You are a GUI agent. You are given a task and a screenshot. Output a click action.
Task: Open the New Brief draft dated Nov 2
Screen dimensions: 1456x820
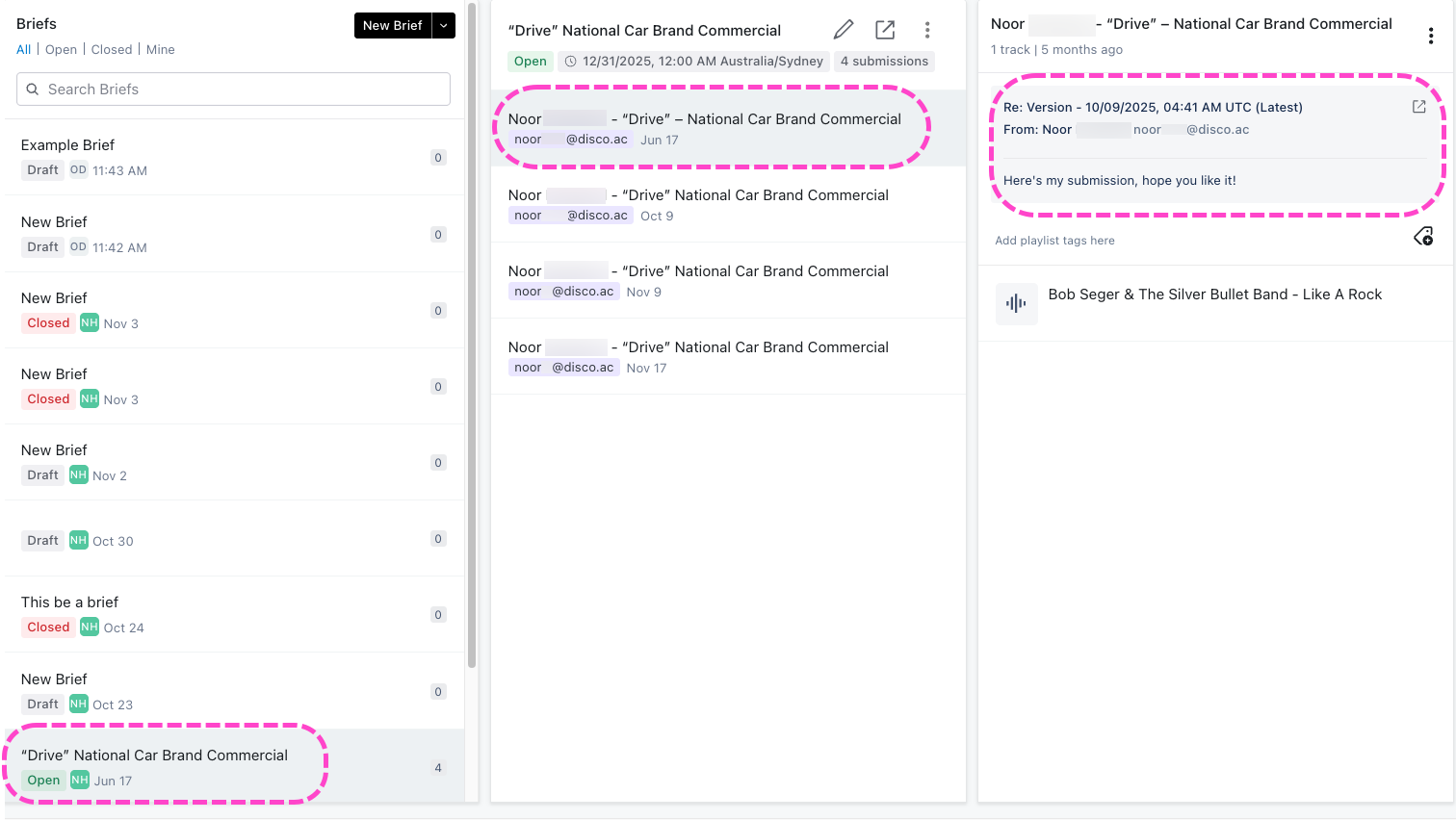(x=234, y=462)
